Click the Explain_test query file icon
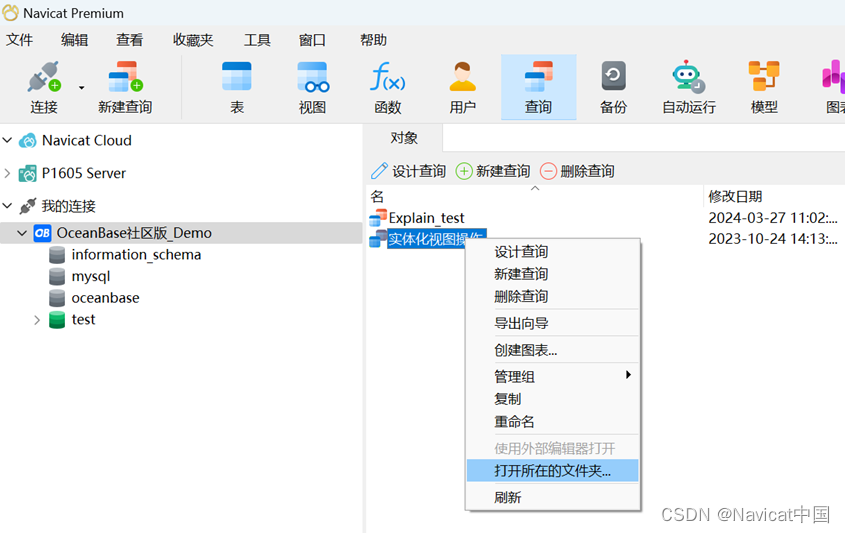 click(x=378, y=217)
